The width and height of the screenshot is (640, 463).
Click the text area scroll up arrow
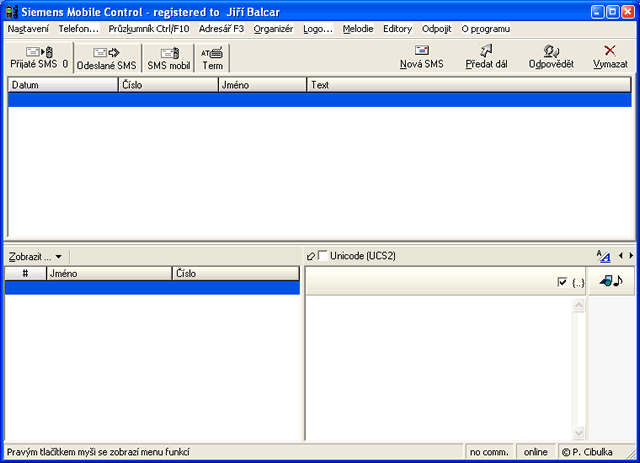click(x=579, y=305)
